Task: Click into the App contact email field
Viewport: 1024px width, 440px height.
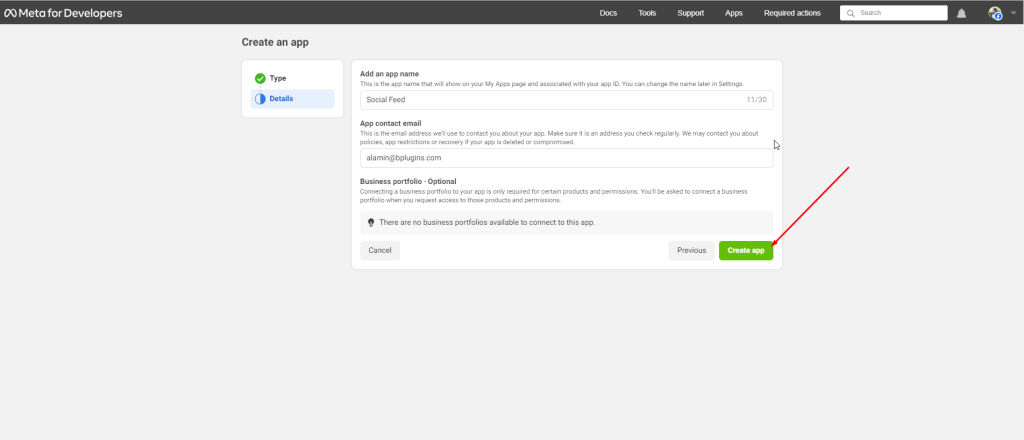Action: pyautogui.click(x=566, y=158)
